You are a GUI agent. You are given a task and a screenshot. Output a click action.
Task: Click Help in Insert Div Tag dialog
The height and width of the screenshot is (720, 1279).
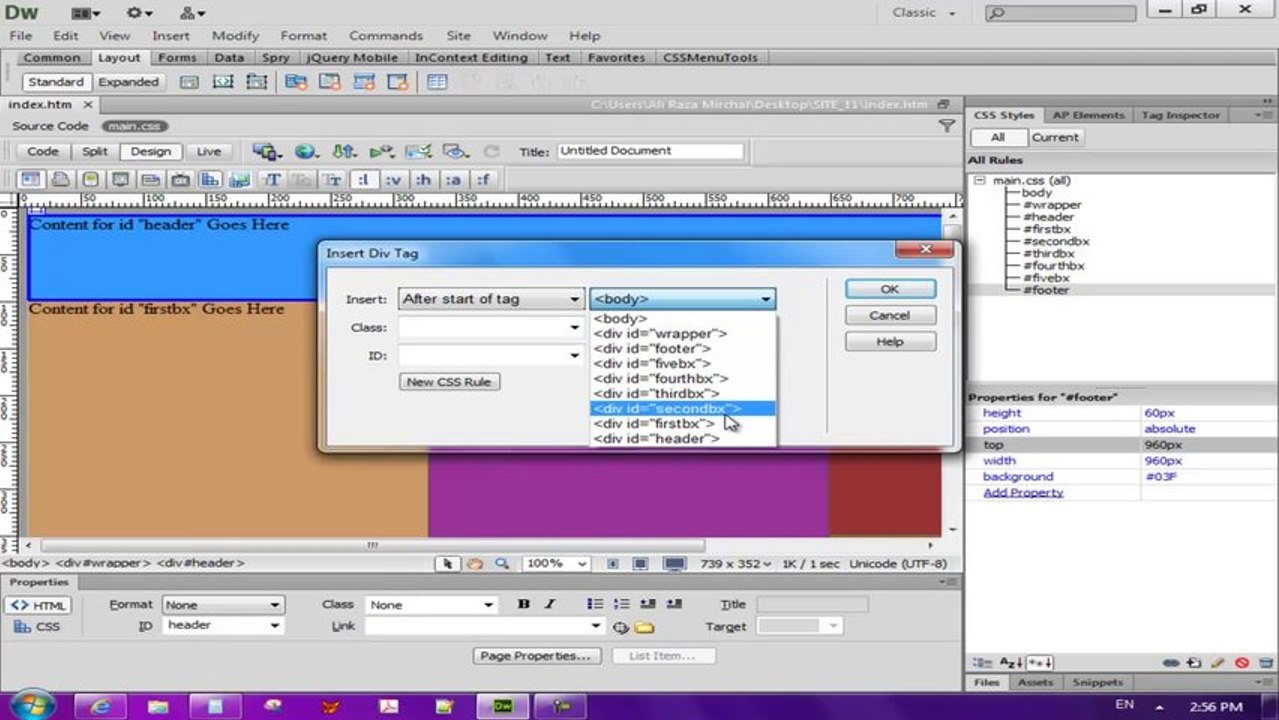coord(890,342)
